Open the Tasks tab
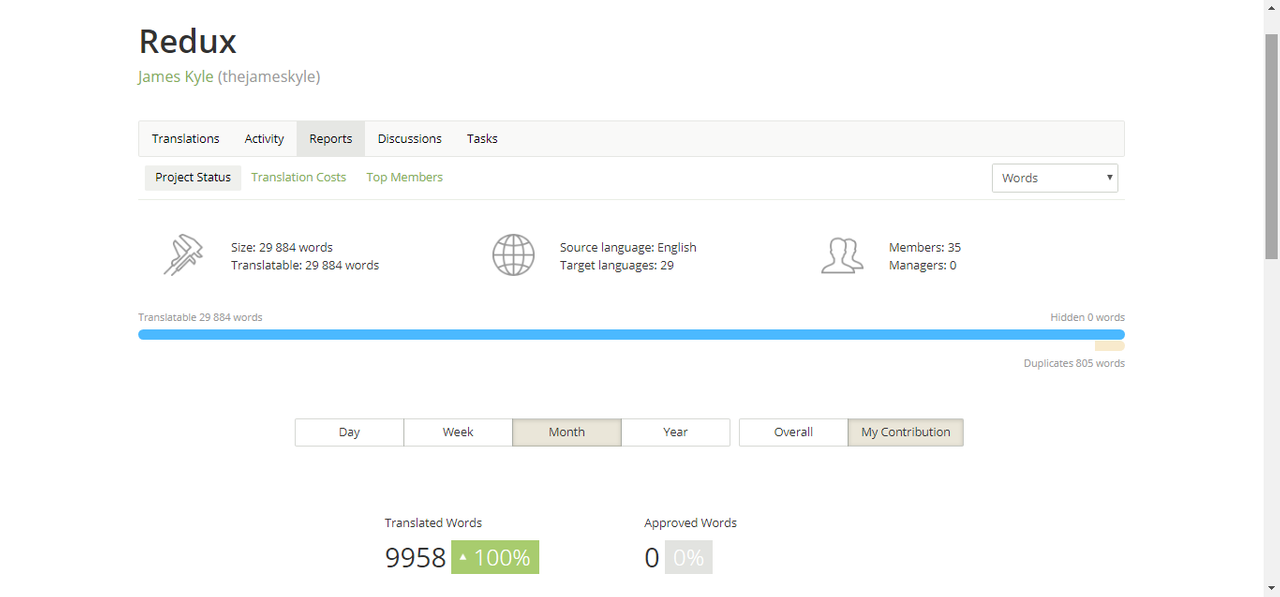Screen dimensions: 1280x597 (482, 139)
